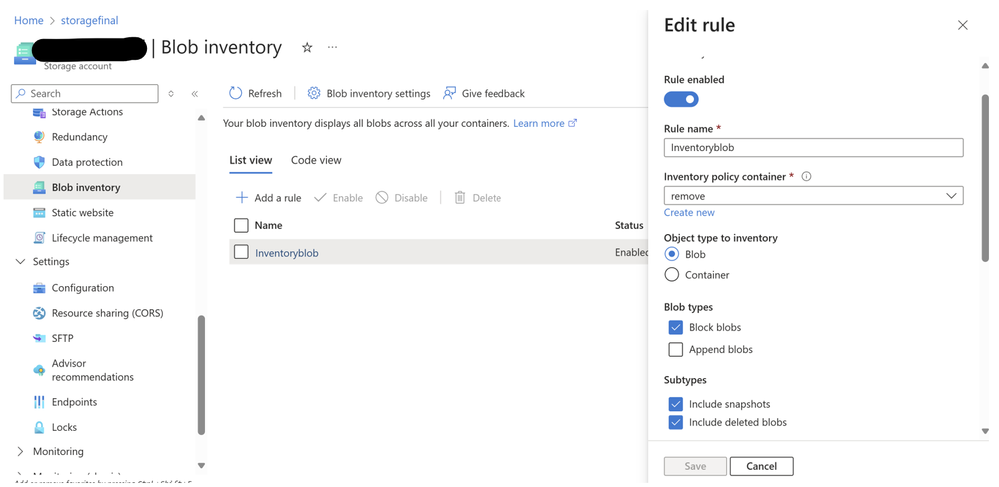999x487 pixels.
Task: Open Lifecycle management menu item
Action: click(103, 238)
